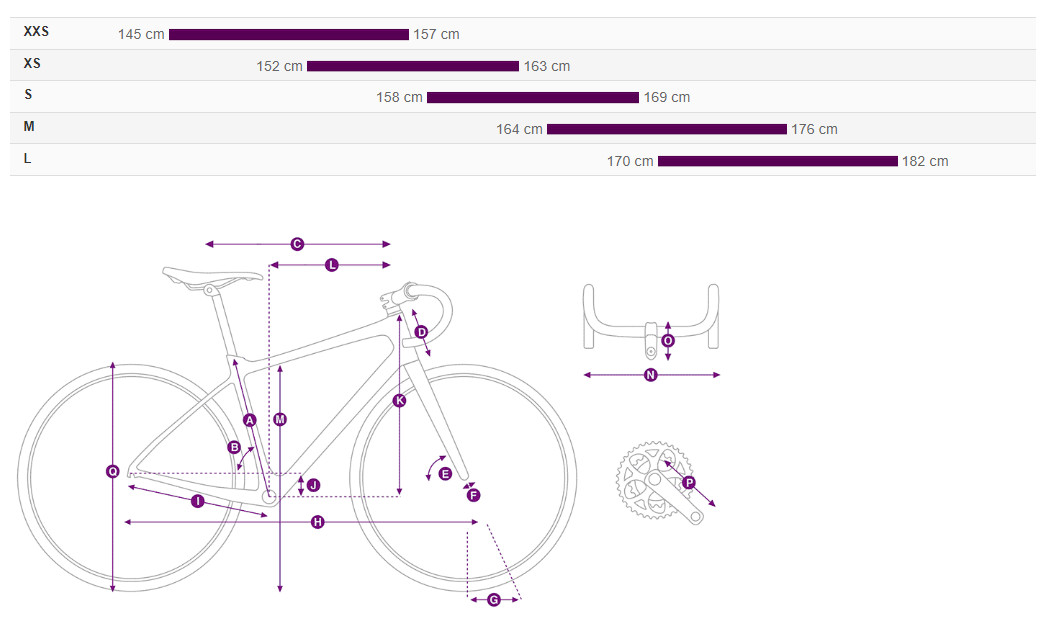Click the H wheelbase marker

click(x=317, y=522)
